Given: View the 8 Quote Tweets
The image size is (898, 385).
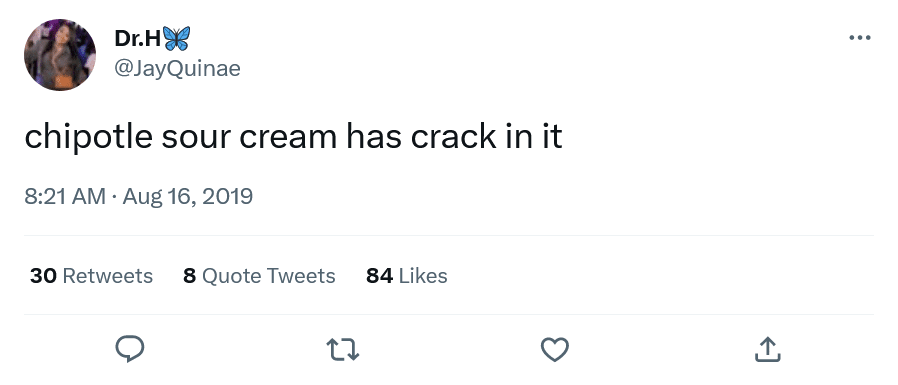Looking at the screenshot, I should (259, 276).
